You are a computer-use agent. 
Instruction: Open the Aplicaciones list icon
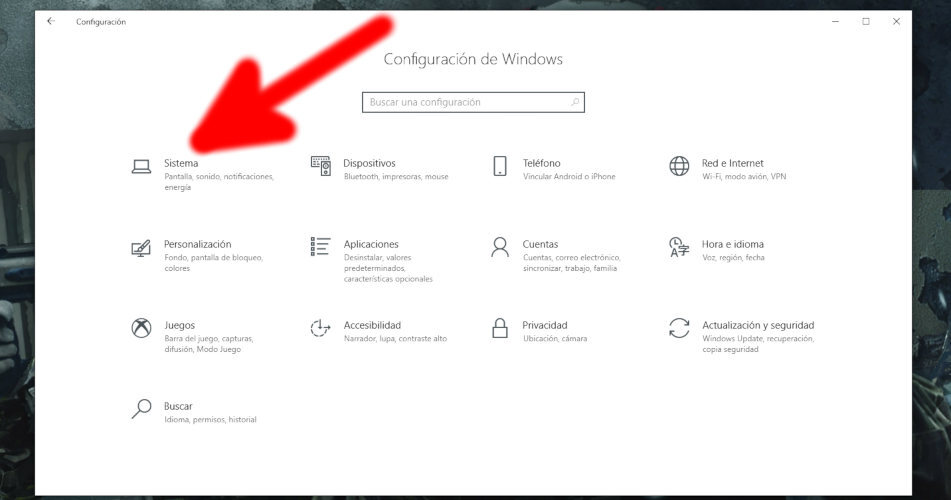pyautogui.click(x=320, y=246)
